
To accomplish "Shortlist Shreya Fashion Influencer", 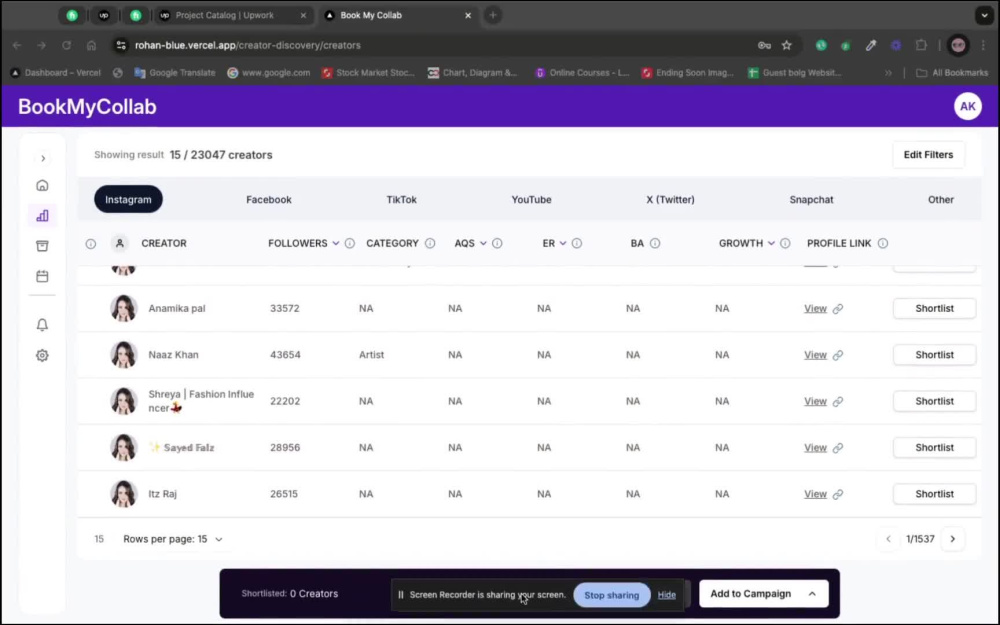I will point(934,401).
